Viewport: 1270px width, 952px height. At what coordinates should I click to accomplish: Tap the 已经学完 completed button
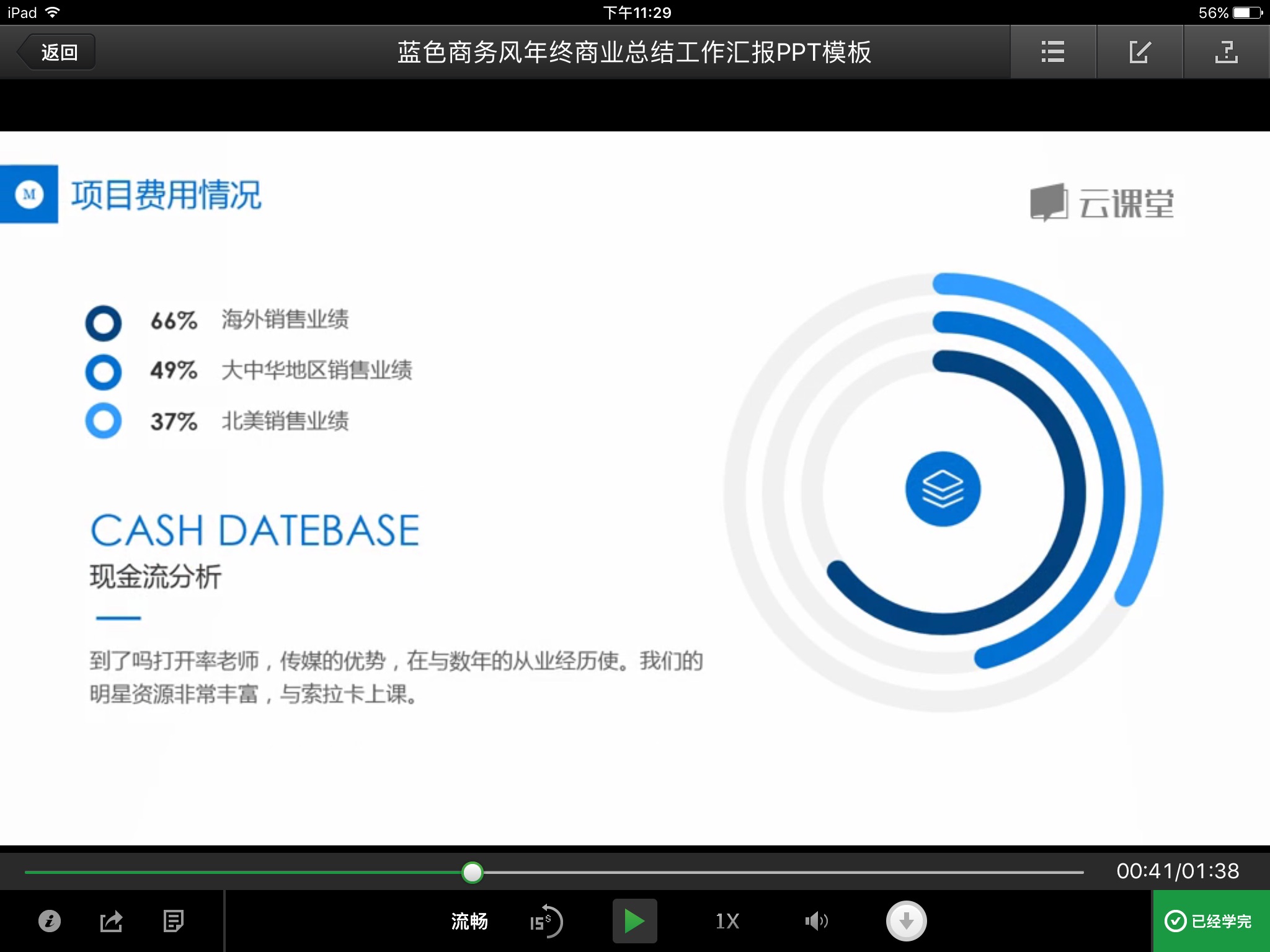[x=1211, y=921]
